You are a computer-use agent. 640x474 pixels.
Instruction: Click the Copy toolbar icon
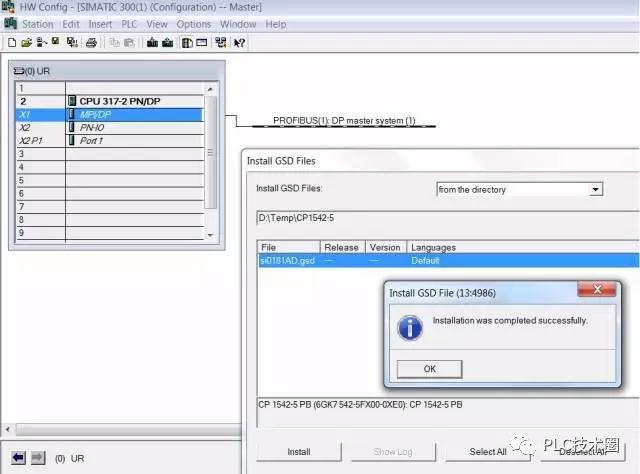coord(115,42)
